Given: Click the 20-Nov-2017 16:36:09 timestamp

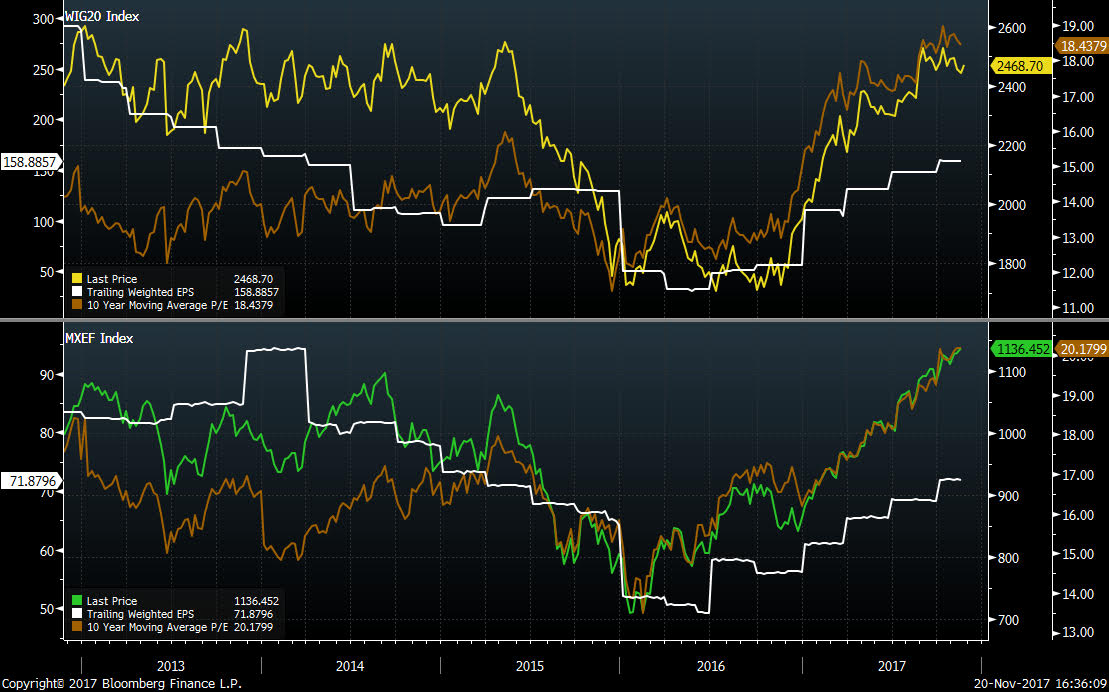Looking at the screenshot, I should tap(1040, 684).
